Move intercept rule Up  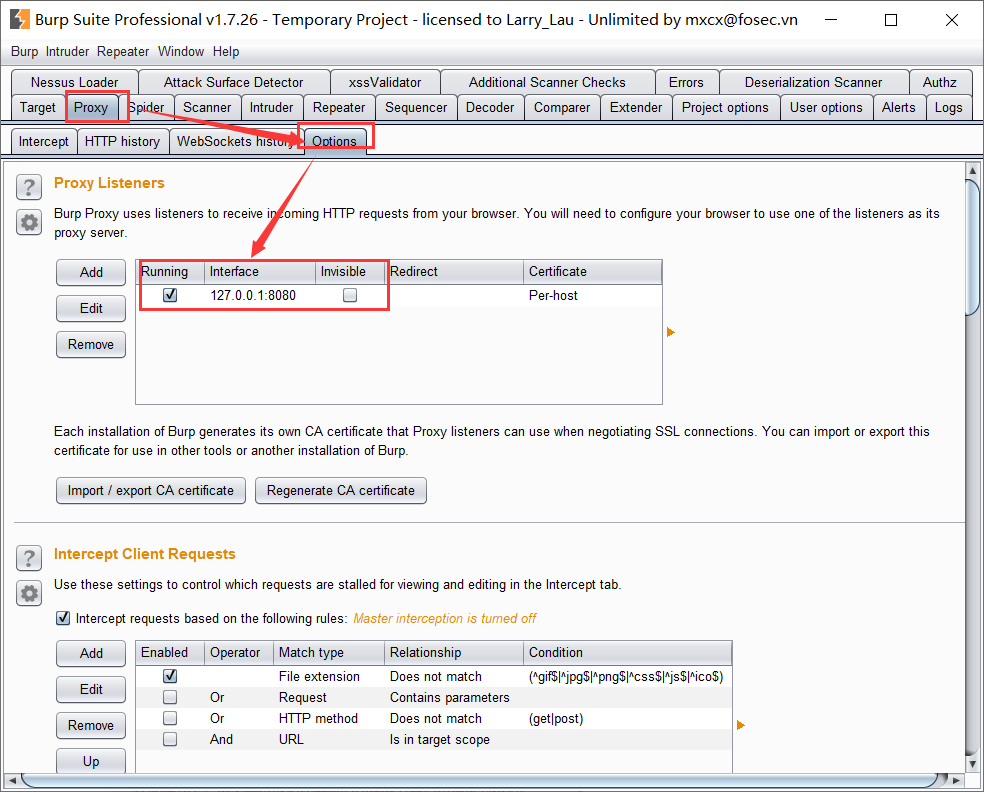(91, 761)
